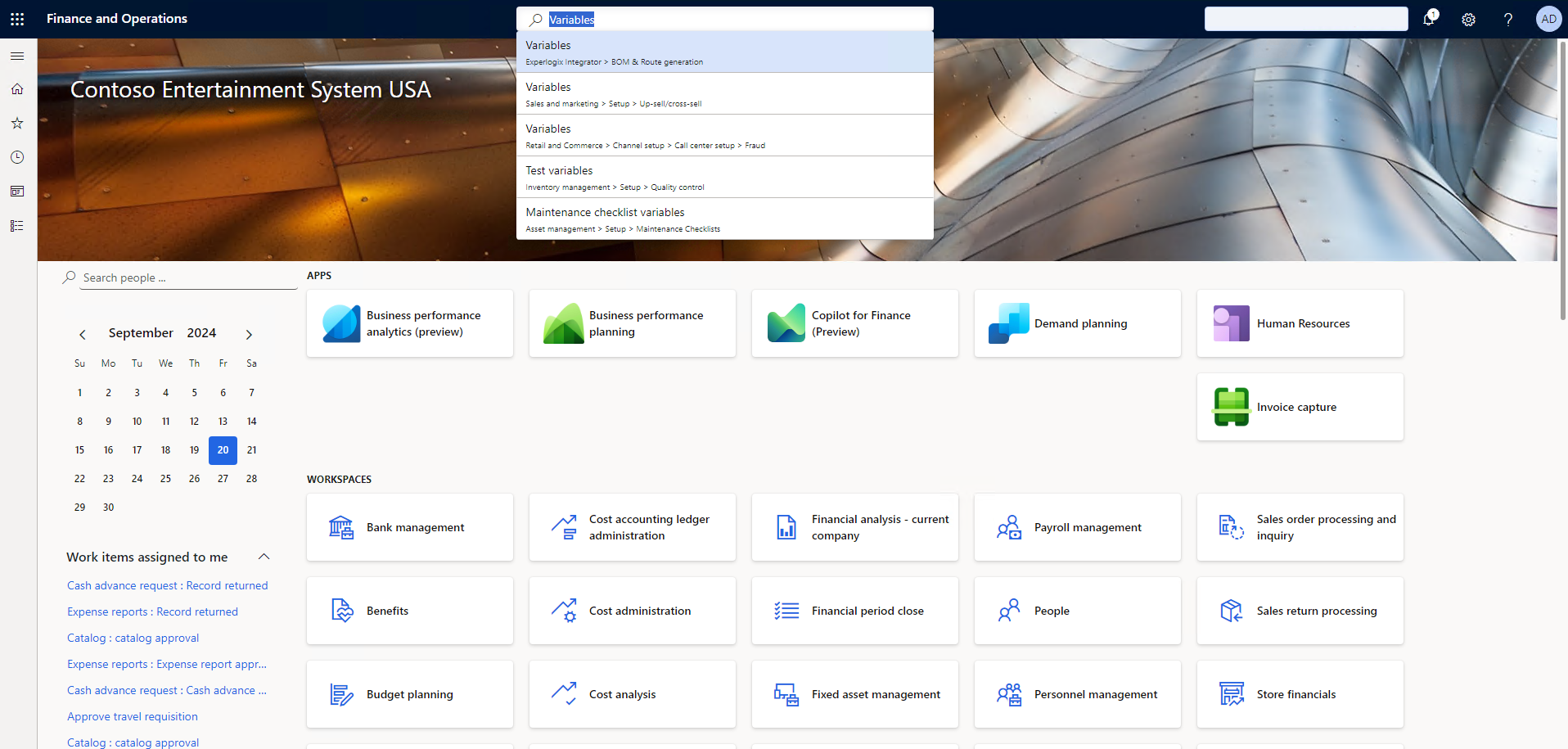Open the Invoice capture app tile
This screenshot has height=749, width=1568.
pos(1300,407)
